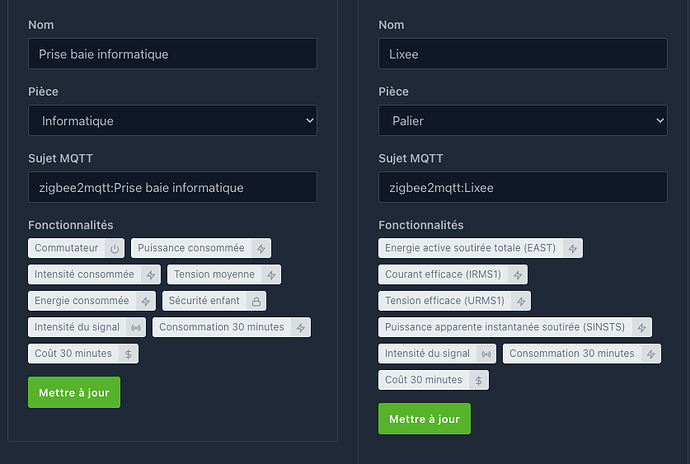Select the Tension efficace (URMS1) label
This screenshot has height=464, width=690.
pyautogui.click(x=445, y=301)
